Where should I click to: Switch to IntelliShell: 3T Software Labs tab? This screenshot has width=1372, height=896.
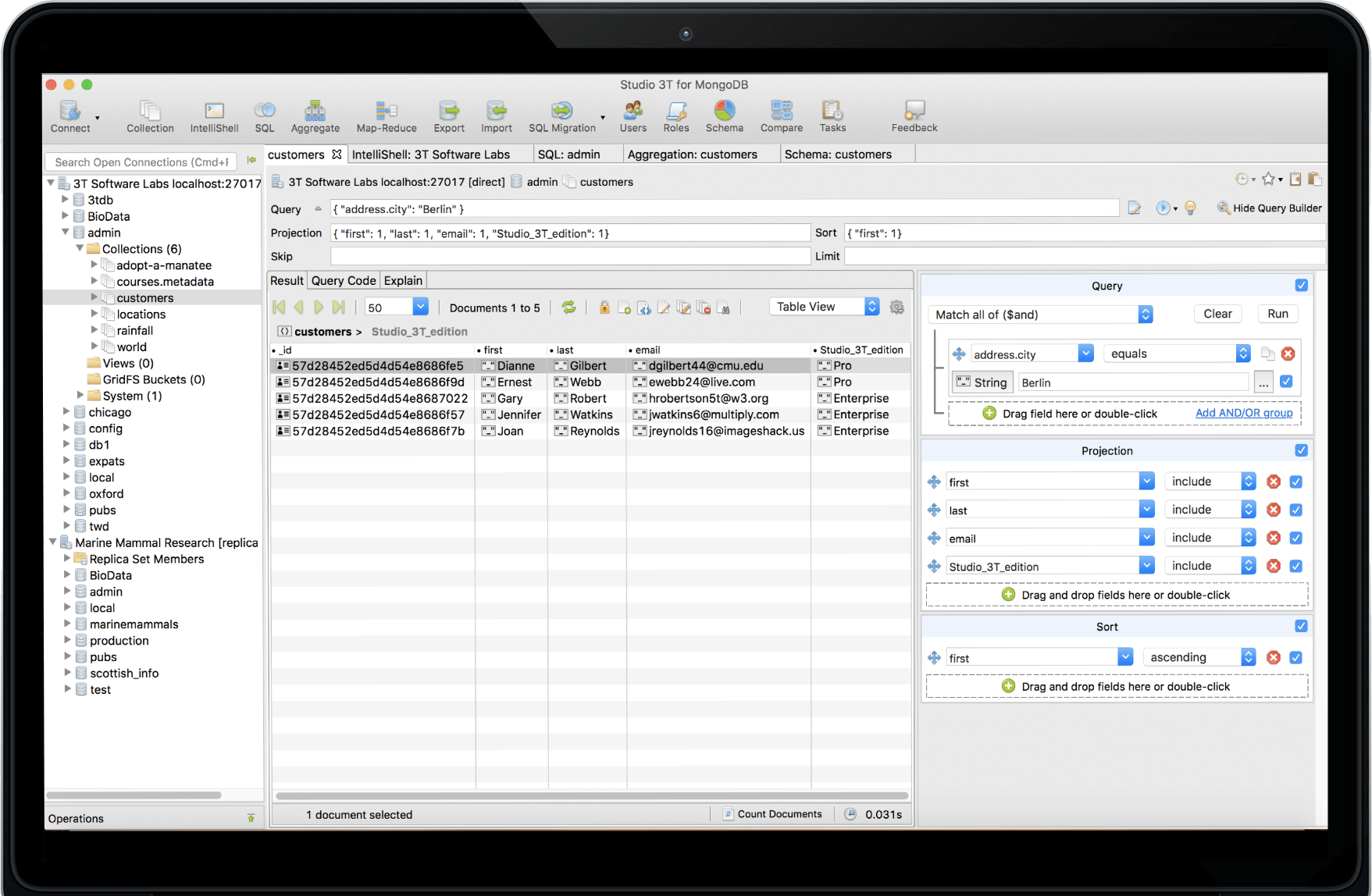pyautogui.click(x=431, y=155)
